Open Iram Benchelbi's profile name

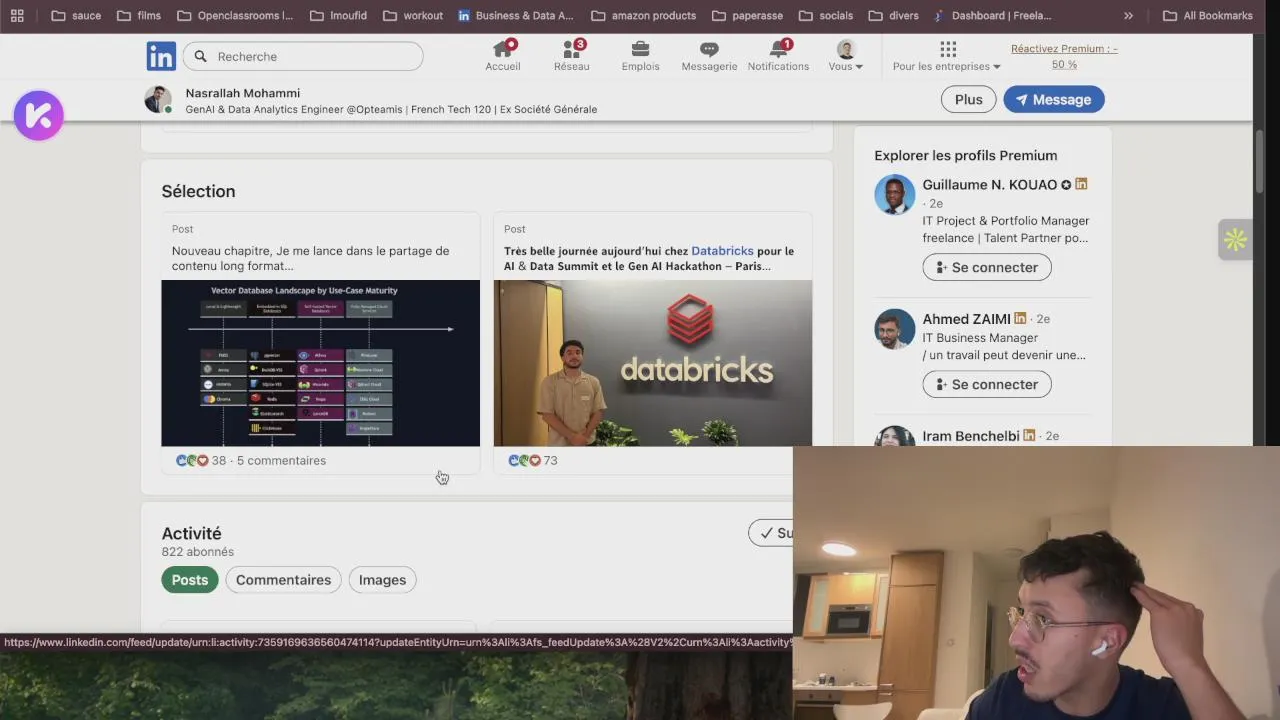click(970, 436)
